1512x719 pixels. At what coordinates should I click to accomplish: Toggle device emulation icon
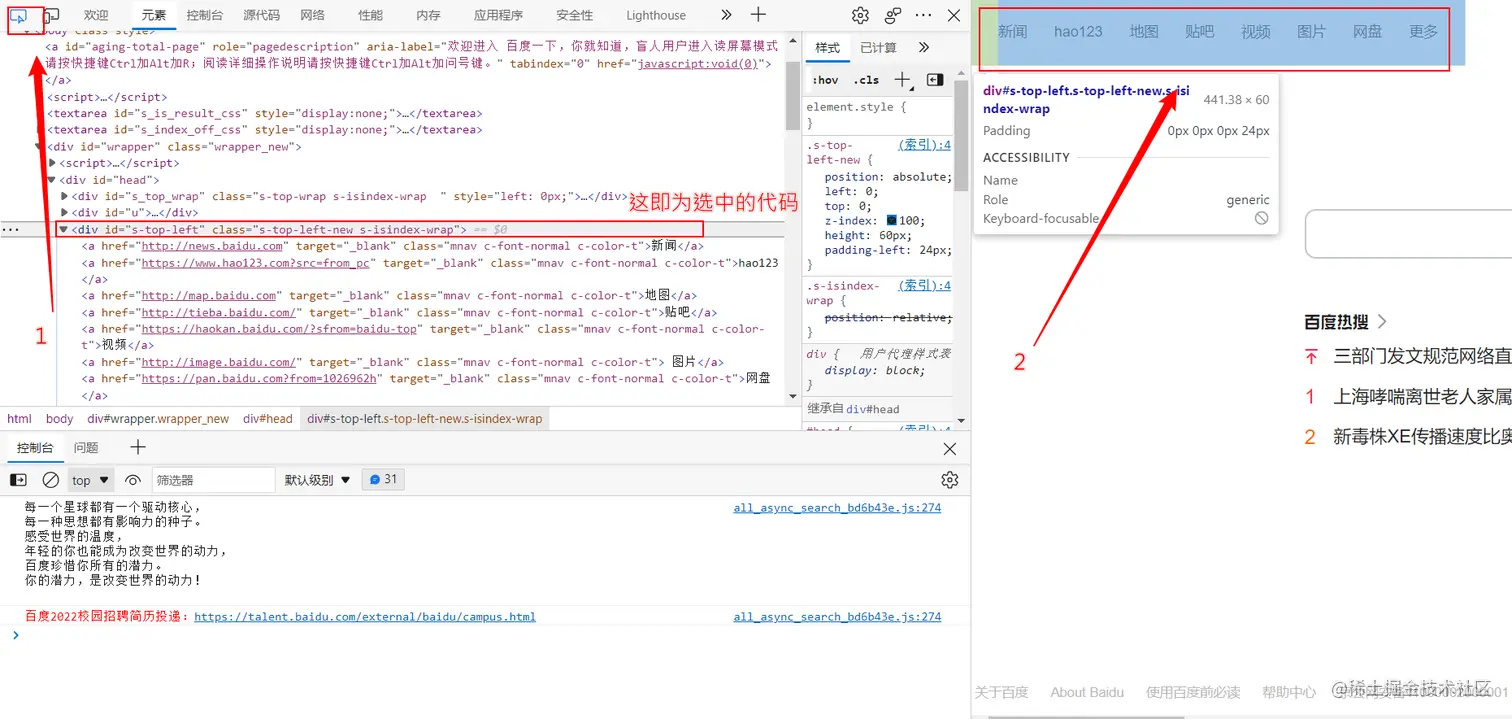coord(52,15)
